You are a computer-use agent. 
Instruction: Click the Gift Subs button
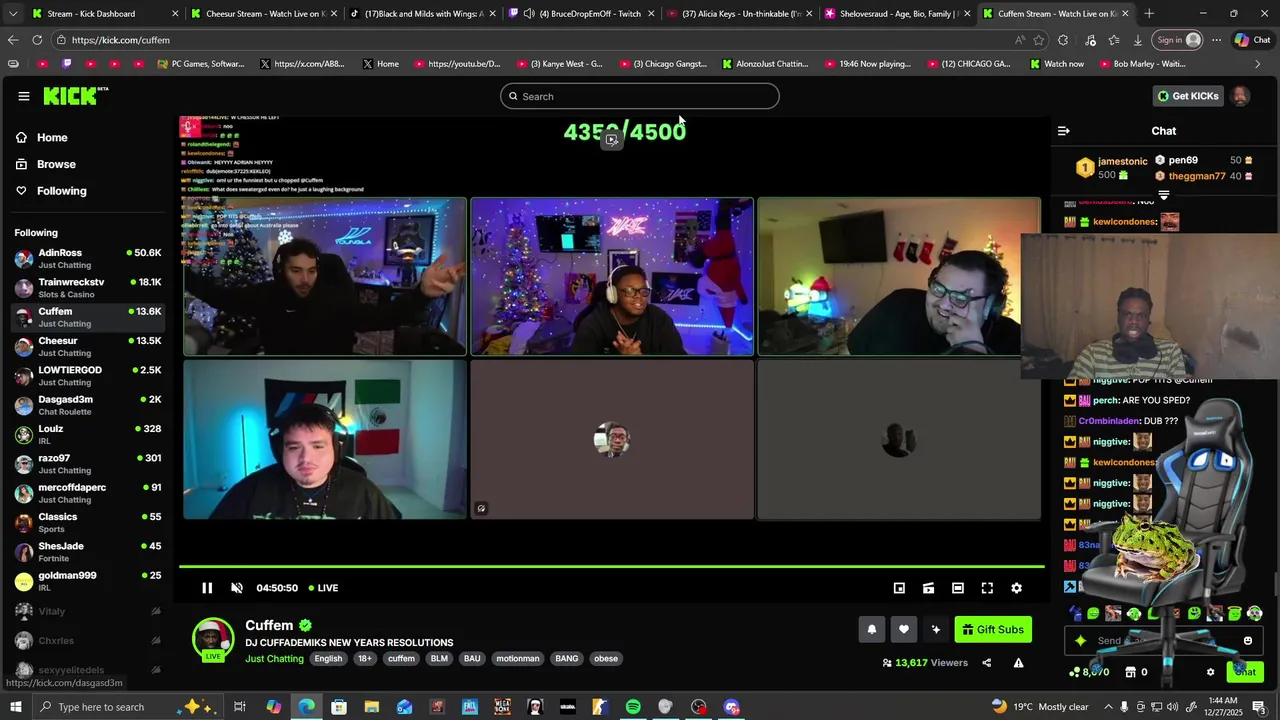point(993,629)
